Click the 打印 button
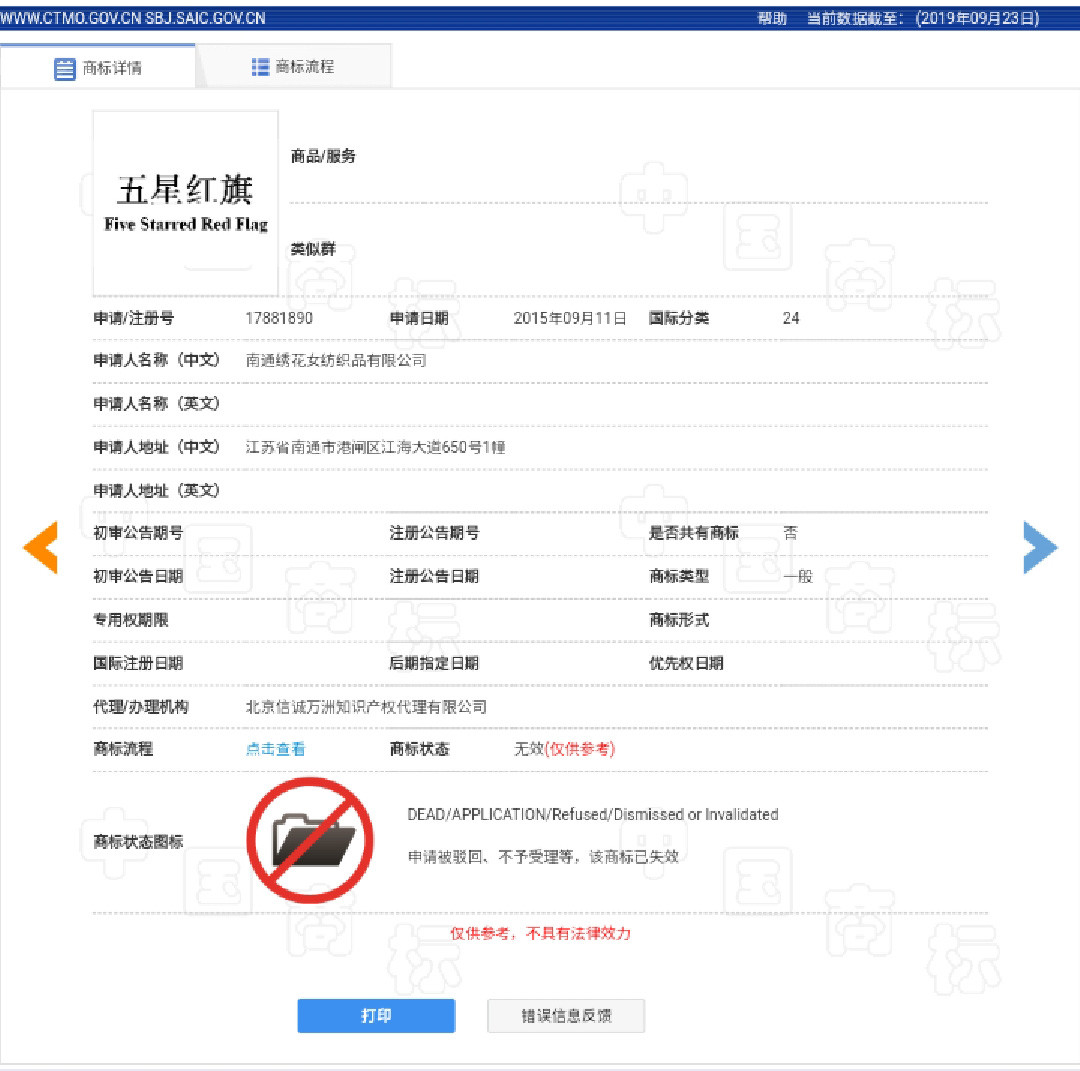 (376, 1015)
